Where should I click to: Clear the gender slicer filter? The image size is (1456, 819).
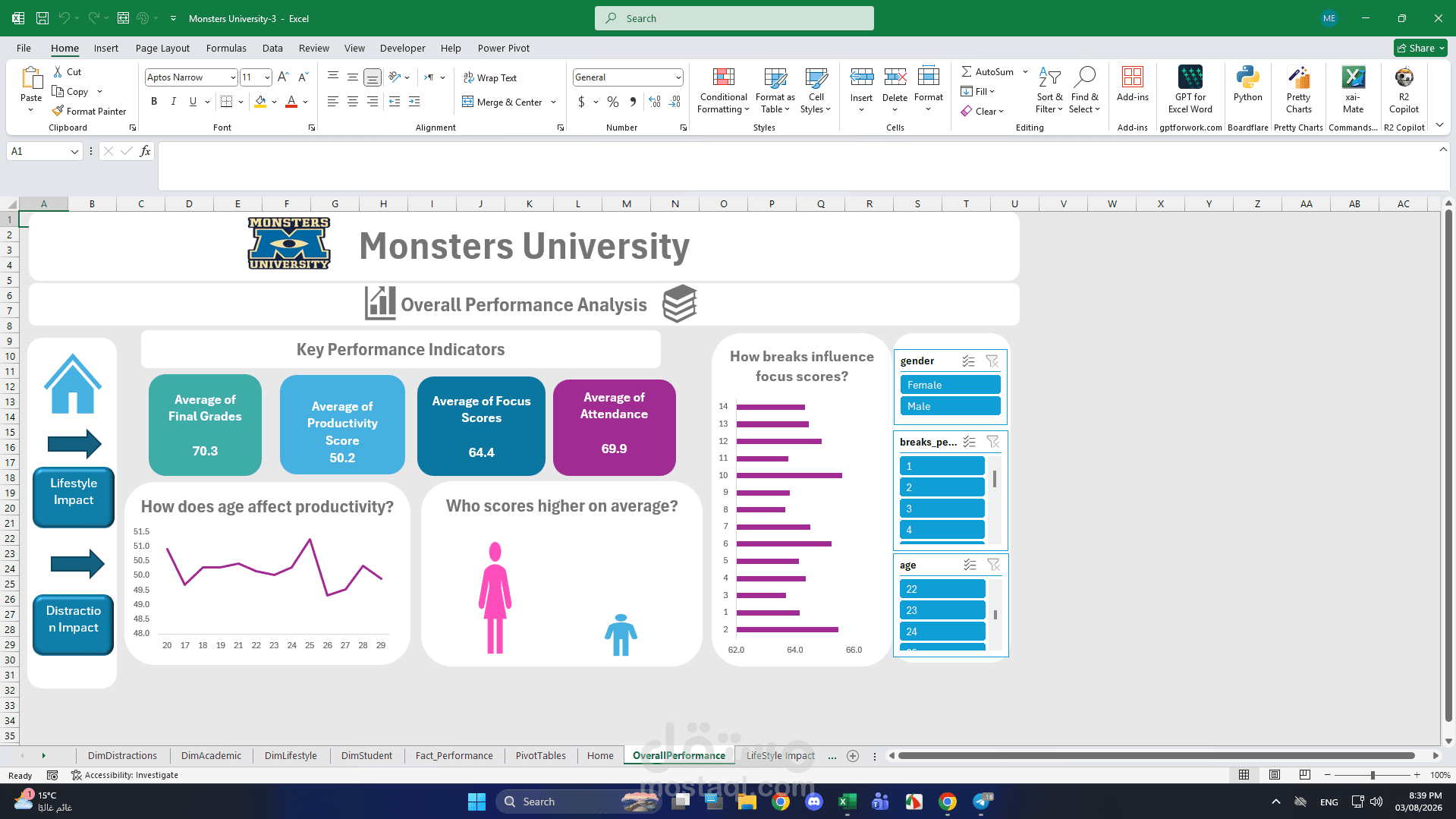click(x=992, y=361)
